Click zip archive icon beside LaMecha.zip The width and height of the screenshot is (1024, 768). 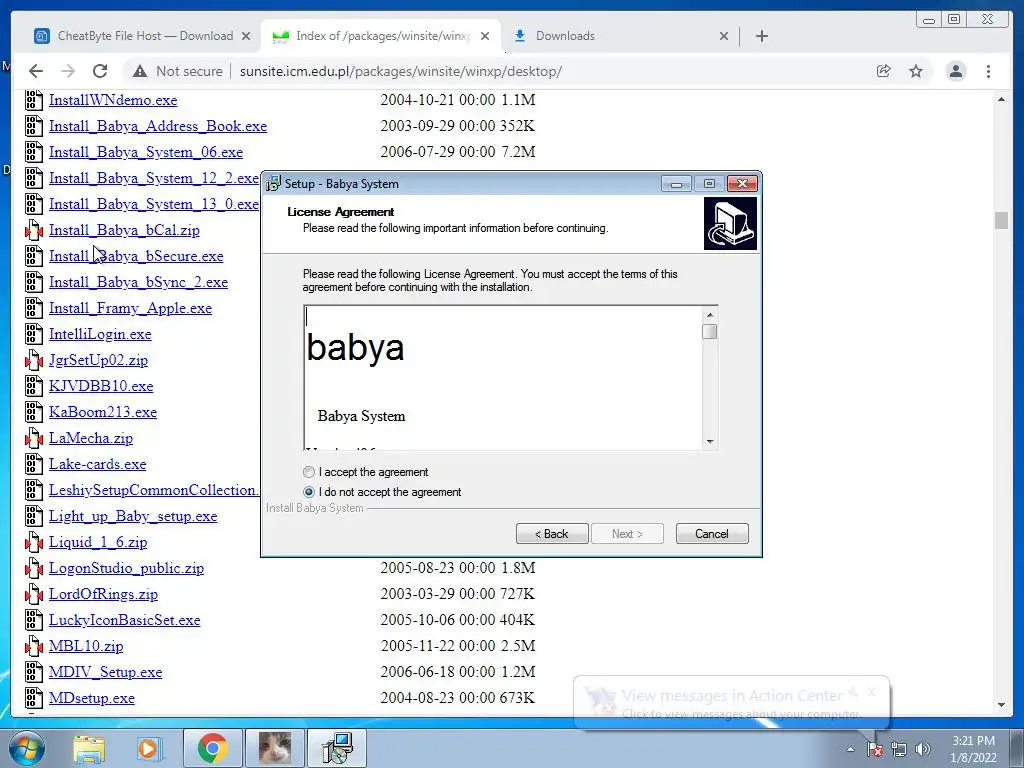point(34,438)
